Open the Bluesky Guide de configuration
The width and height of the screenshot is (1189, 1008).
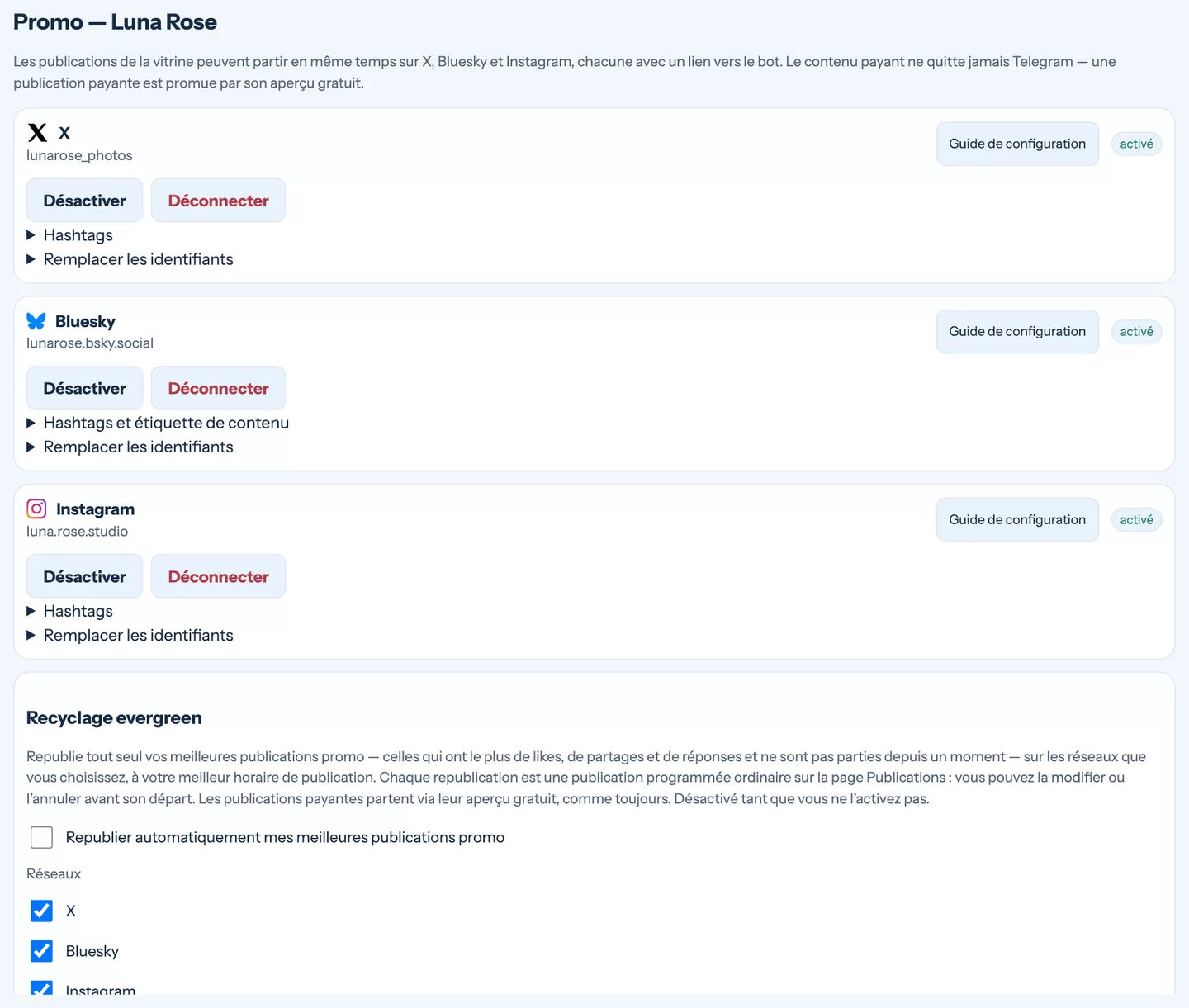click(x=1017, y=331)
